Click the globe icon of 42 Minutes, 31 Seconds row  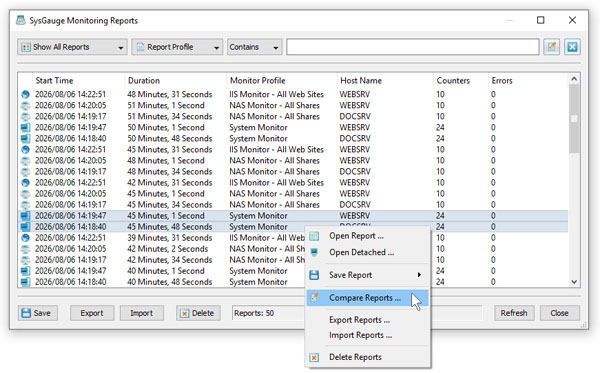(25, 182)
